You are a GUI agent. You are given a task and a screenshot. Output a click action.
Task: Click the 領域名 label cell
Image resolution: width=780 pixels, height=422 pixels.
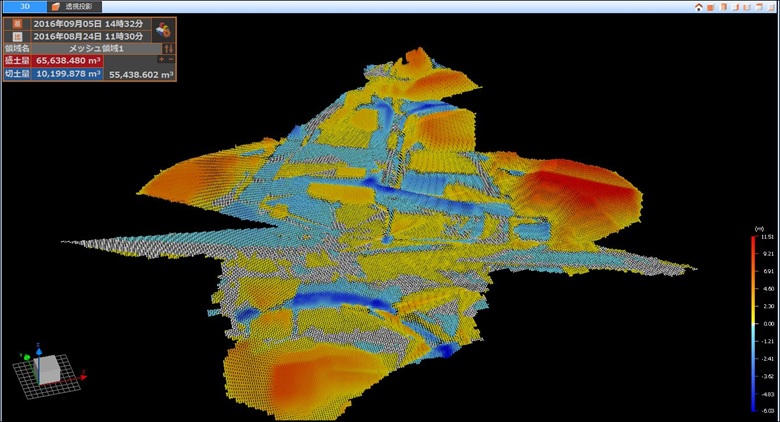[18, 48]
